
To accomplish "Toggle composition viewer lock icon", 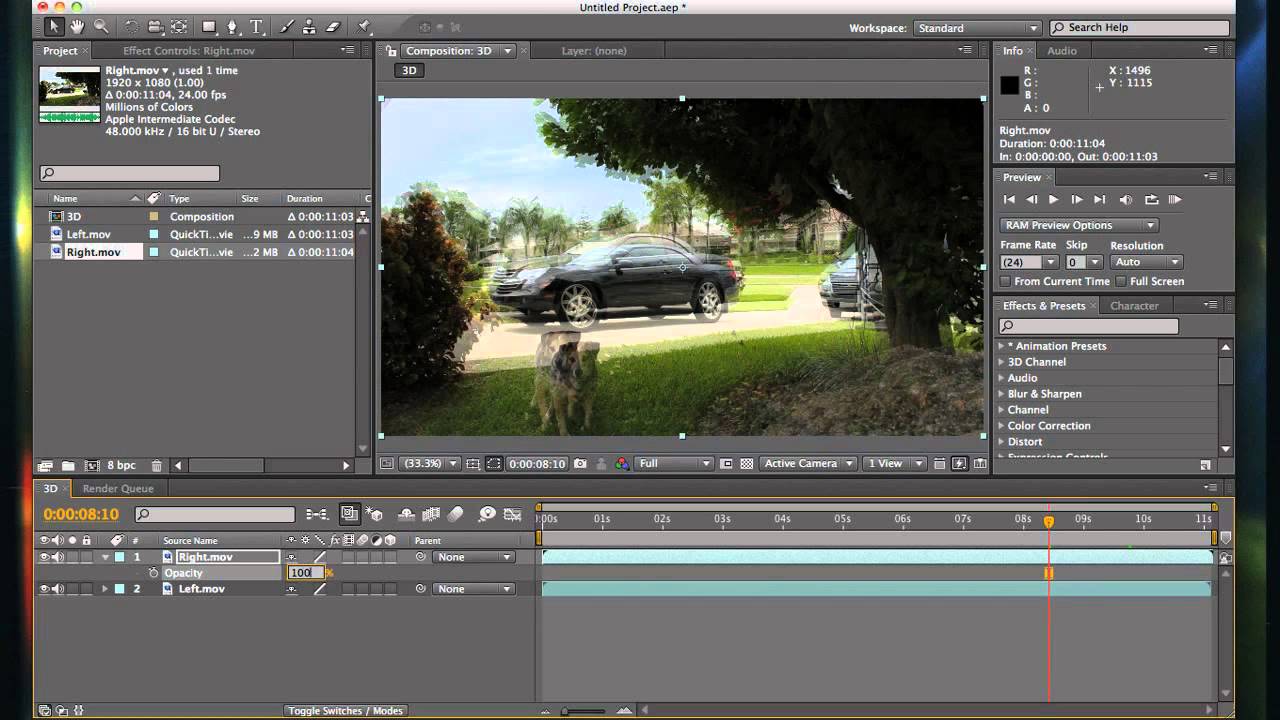I will (391, 51).
